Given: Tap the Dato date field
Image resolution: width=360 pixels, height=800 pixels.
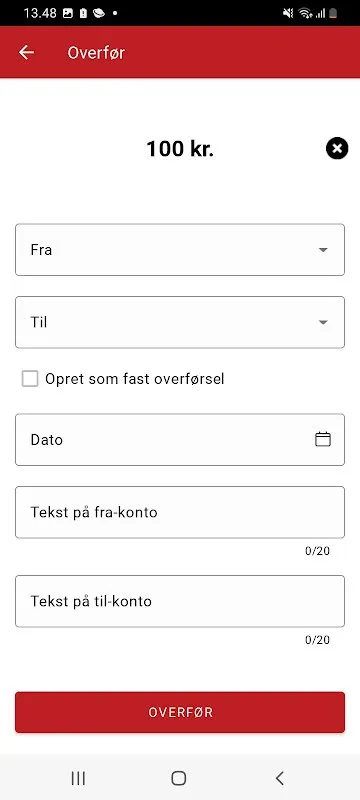Looking at the screenshot, I should (x=180, y=439).
